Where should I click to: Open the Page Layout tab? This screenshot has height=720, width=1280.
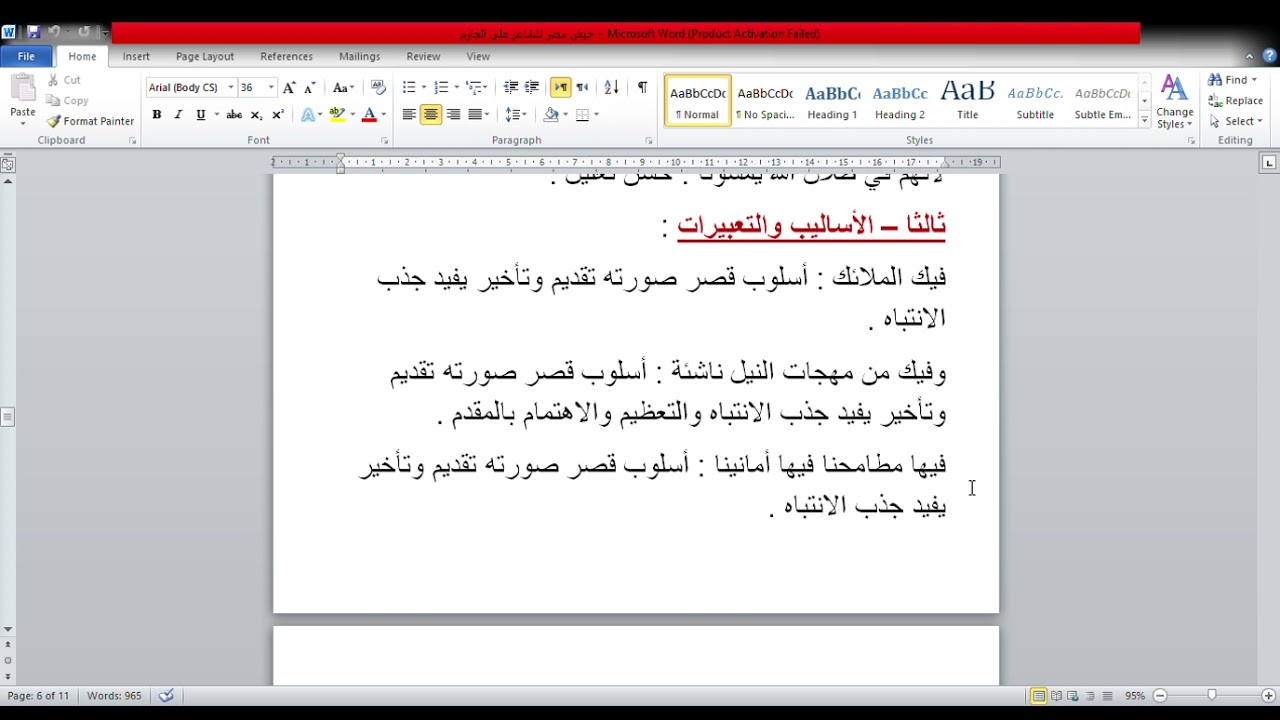point(205,57)
